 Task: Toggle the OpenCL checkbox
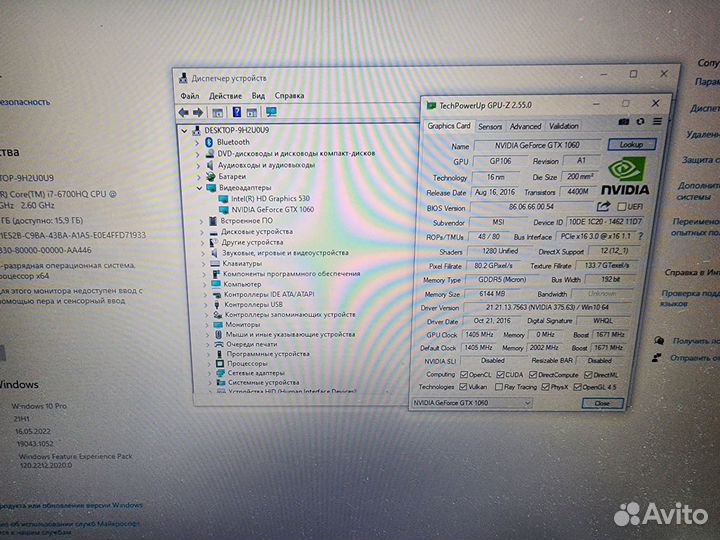point(464,375)
